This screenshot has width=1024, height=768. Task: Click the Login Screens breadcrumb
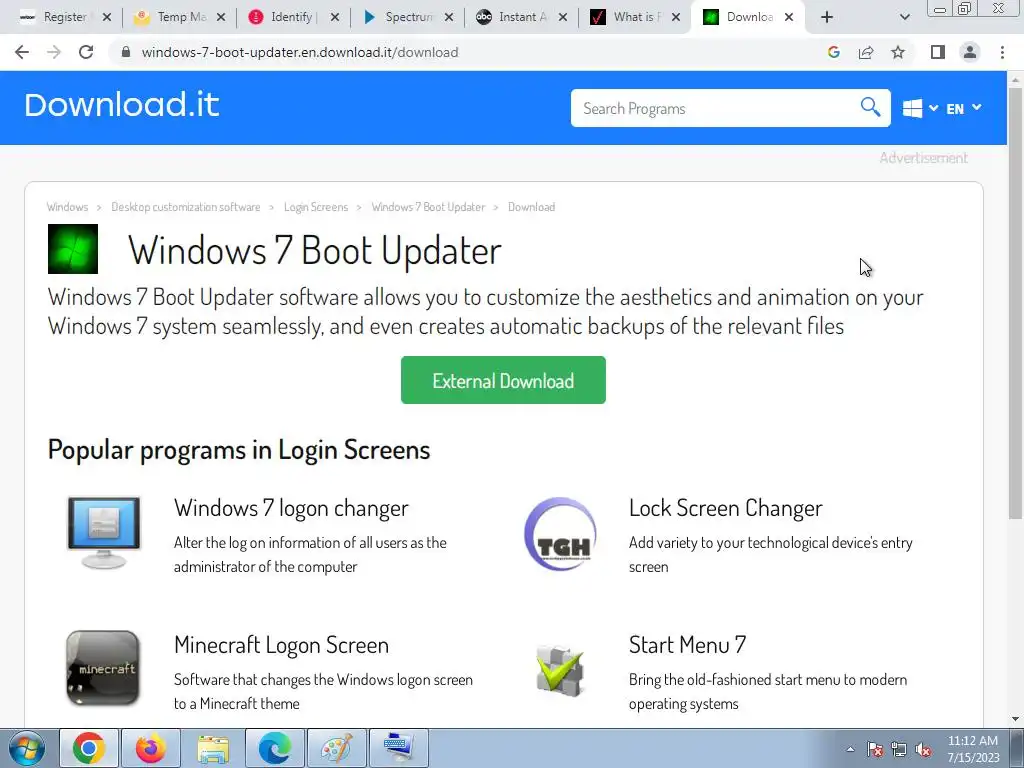[316, 207]
